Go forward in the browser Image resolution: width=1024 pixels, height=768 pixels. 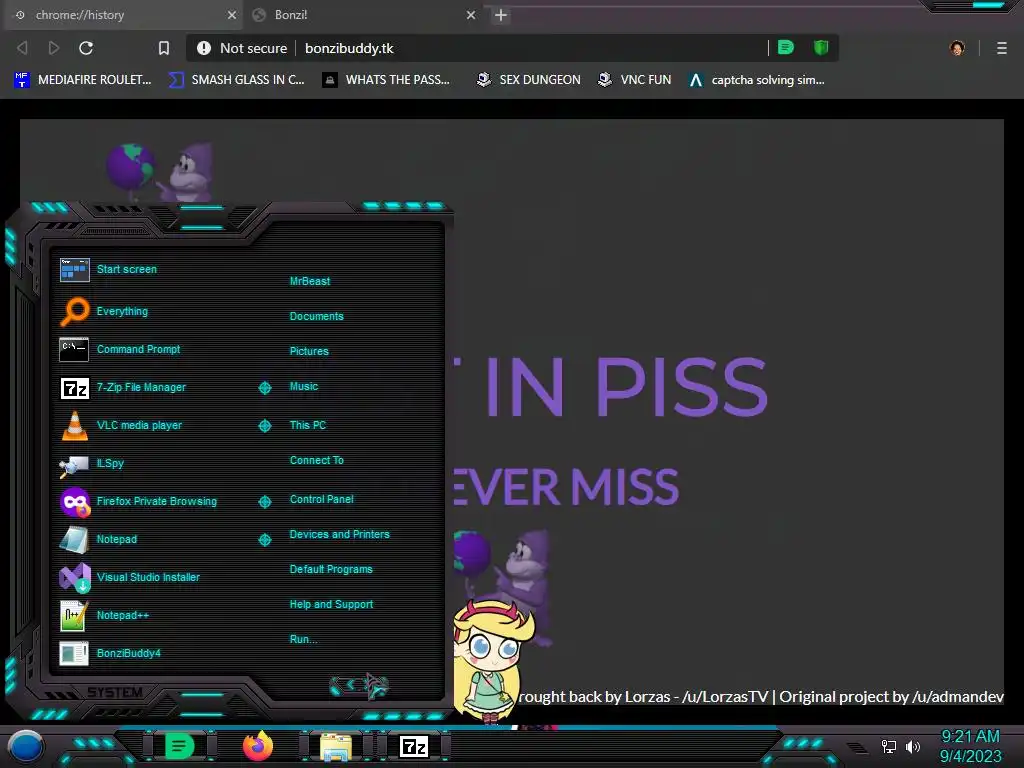(54, 48)
